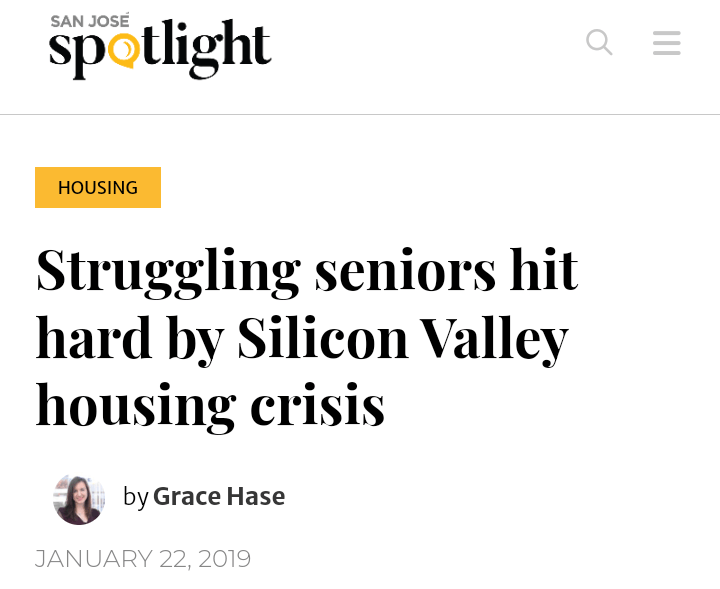
Task: Open the search magnifying glass icon
Action: [598, 43]
